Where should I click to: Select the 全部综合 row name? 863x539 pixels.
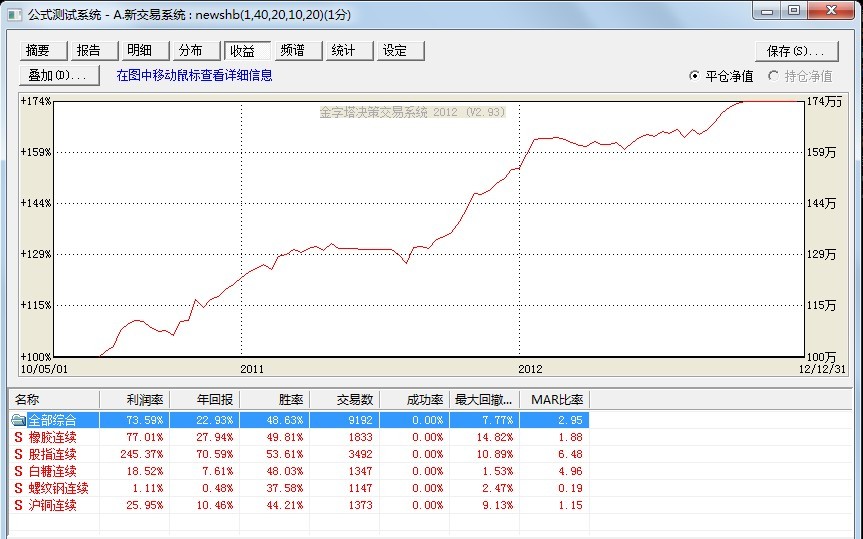[x=52, y=420]
